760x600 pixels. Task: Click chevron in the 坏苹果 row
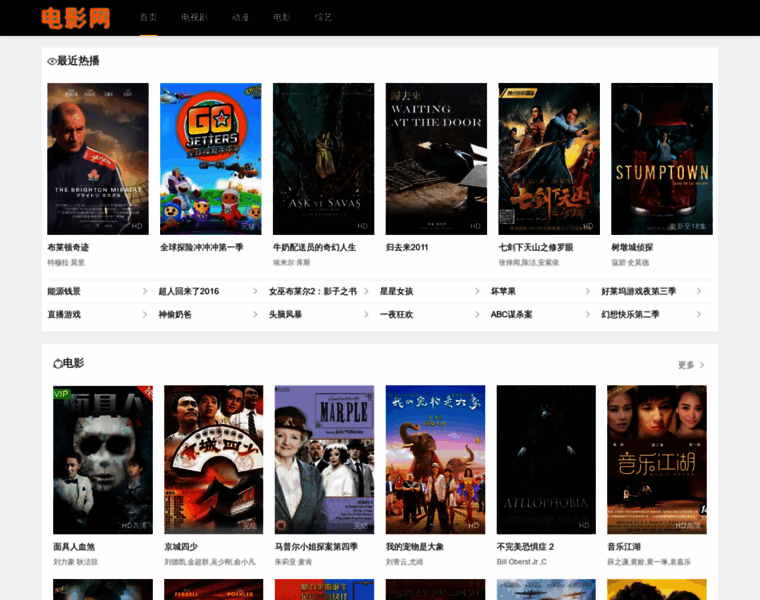coord(587,291)
